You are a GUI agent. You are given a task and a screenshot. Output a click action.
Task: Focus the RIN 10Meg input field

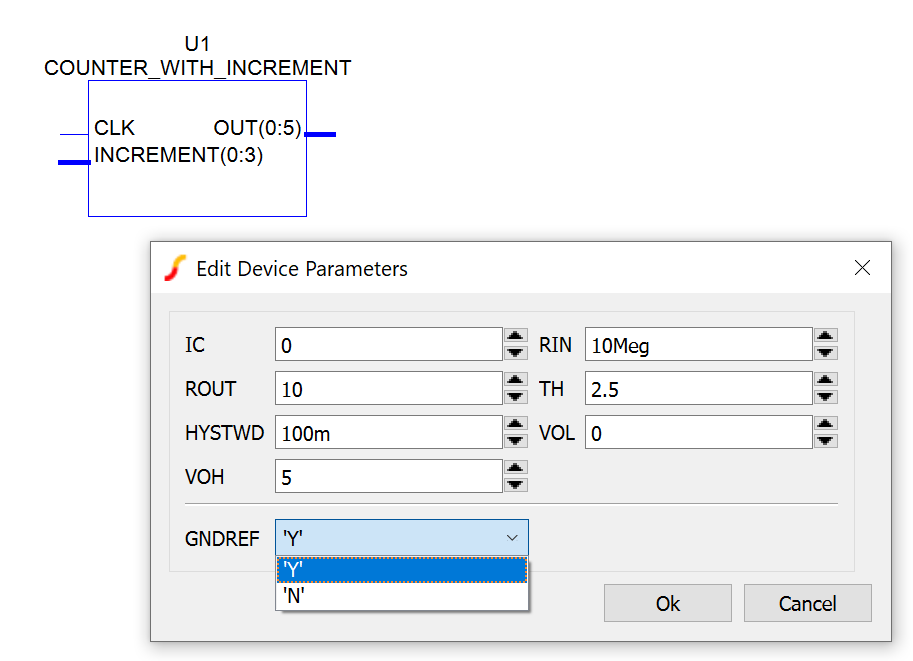697,345
